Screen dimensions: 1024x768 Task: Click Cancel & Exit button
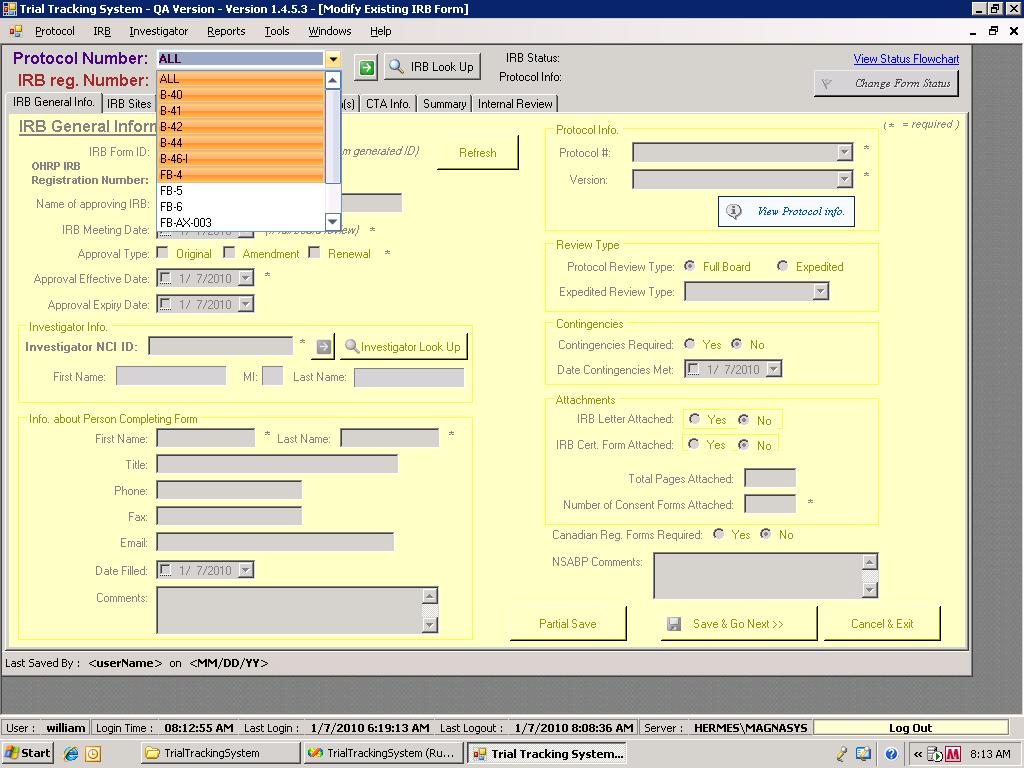tap(882, 624)
